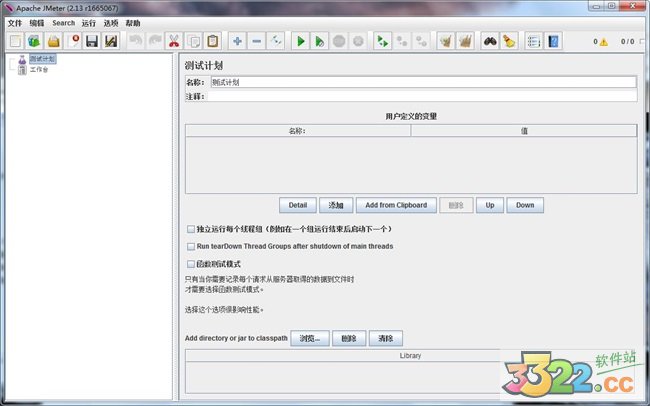650x406 pixels.
Task: Select 工作台 node in the tree
Action: coord(39,69)
